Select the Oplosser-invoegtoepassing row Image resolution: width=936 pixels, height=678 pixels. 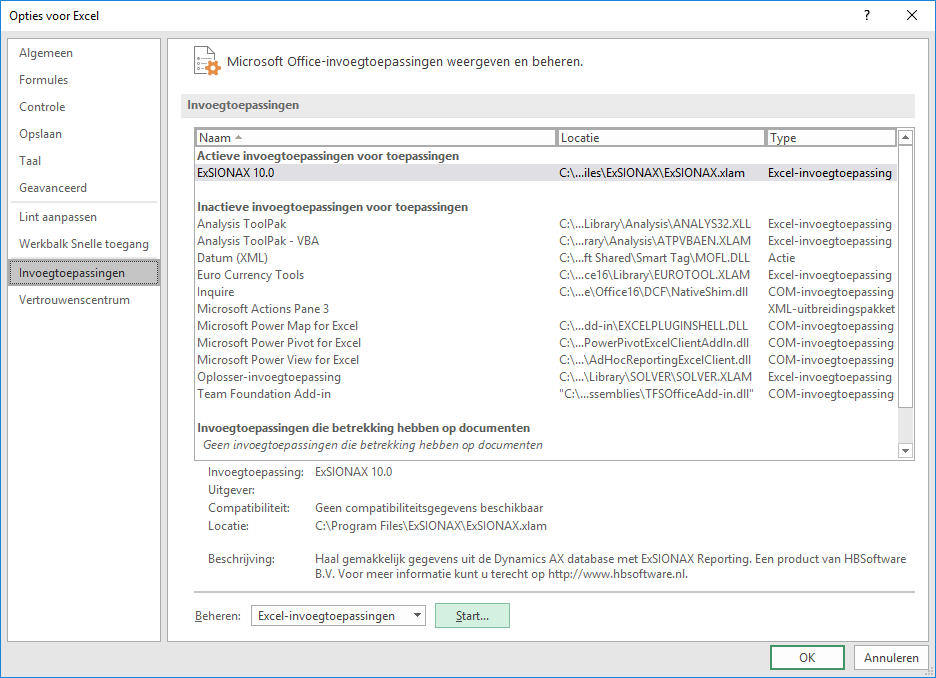pyautogui.click(x=546, y=377)
